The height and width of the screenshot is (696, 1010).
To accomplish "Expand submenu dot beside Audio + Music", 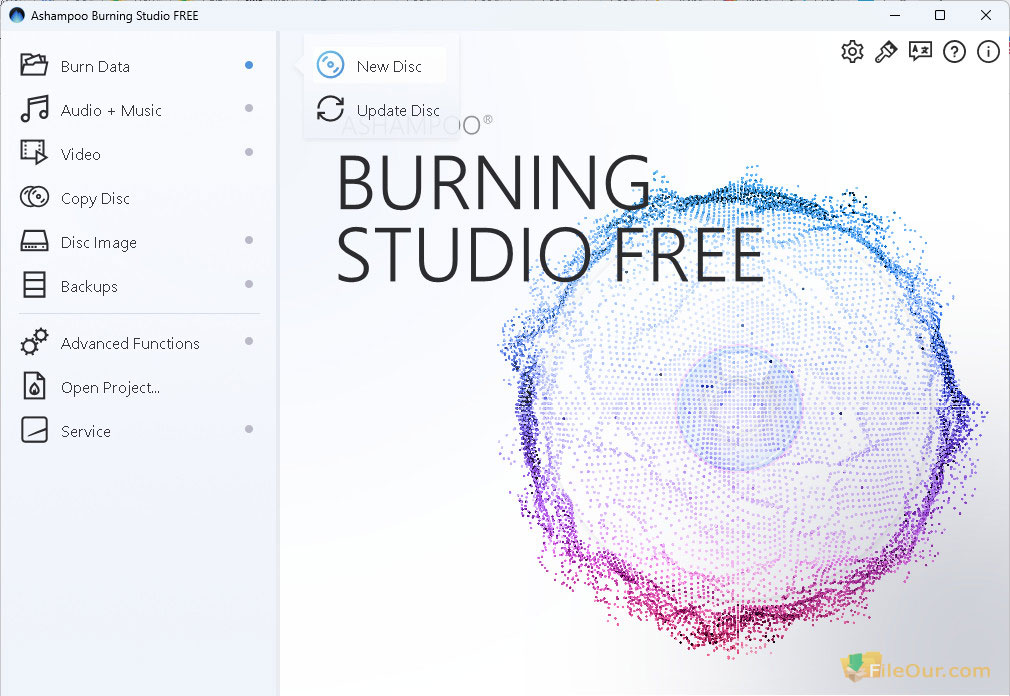I will coord(249,108).
